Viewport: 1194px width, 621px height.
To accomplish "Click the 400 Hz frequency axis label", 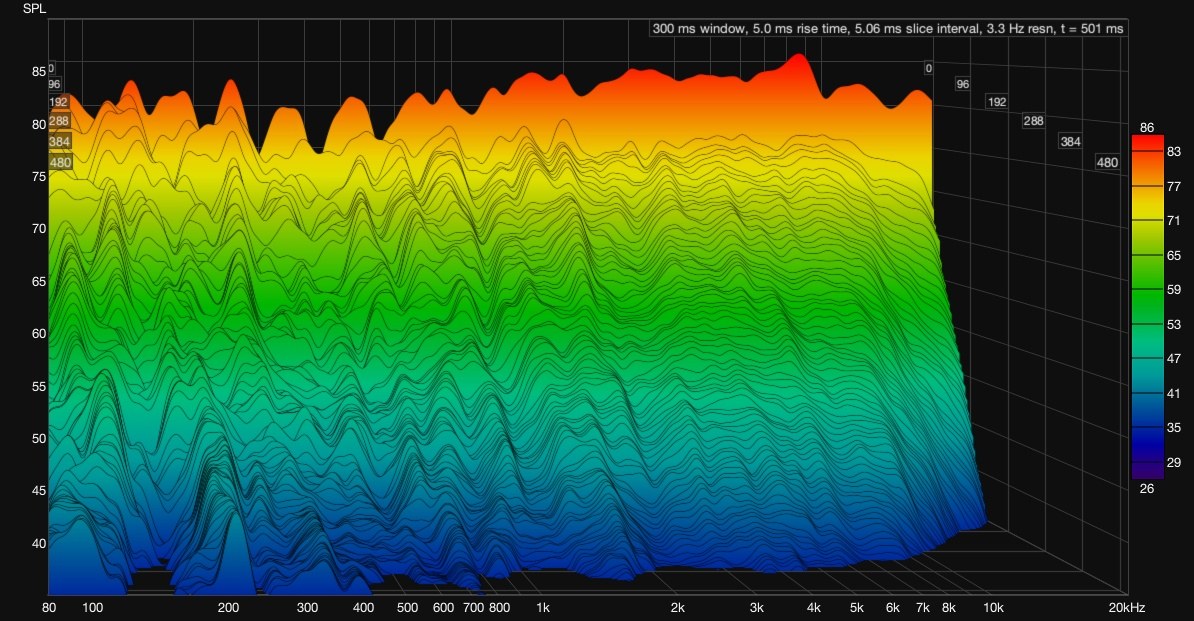I will point(363,607).
